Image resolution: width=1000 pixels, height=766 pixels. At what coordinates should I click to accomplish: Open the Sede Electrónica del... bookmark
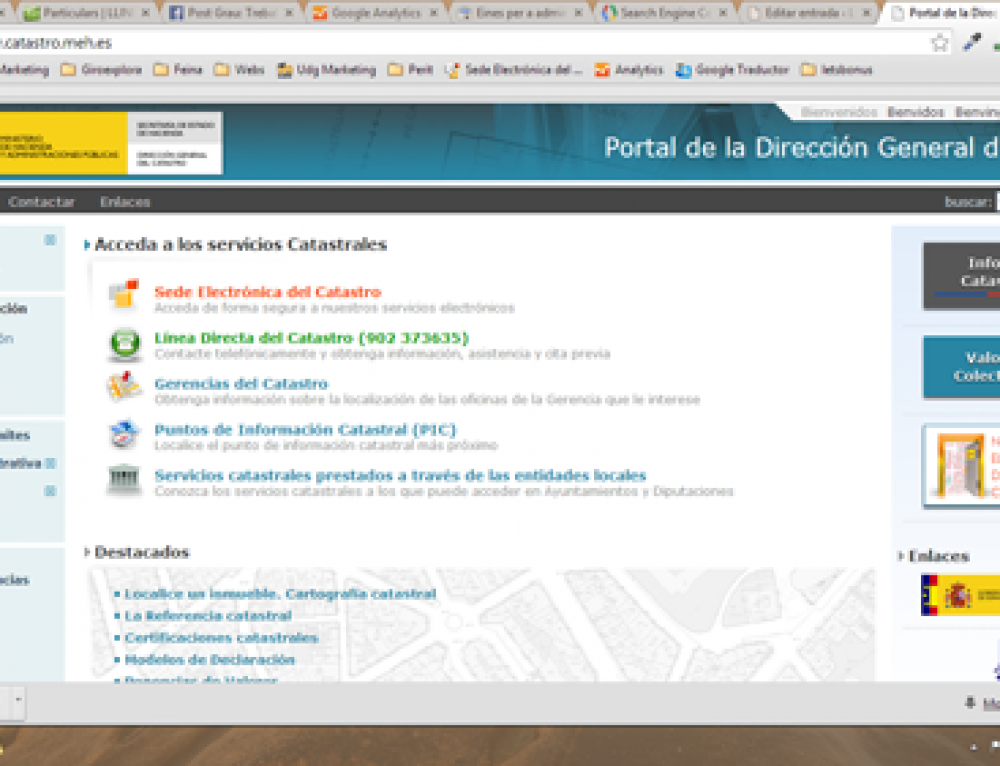coord(514,70)
